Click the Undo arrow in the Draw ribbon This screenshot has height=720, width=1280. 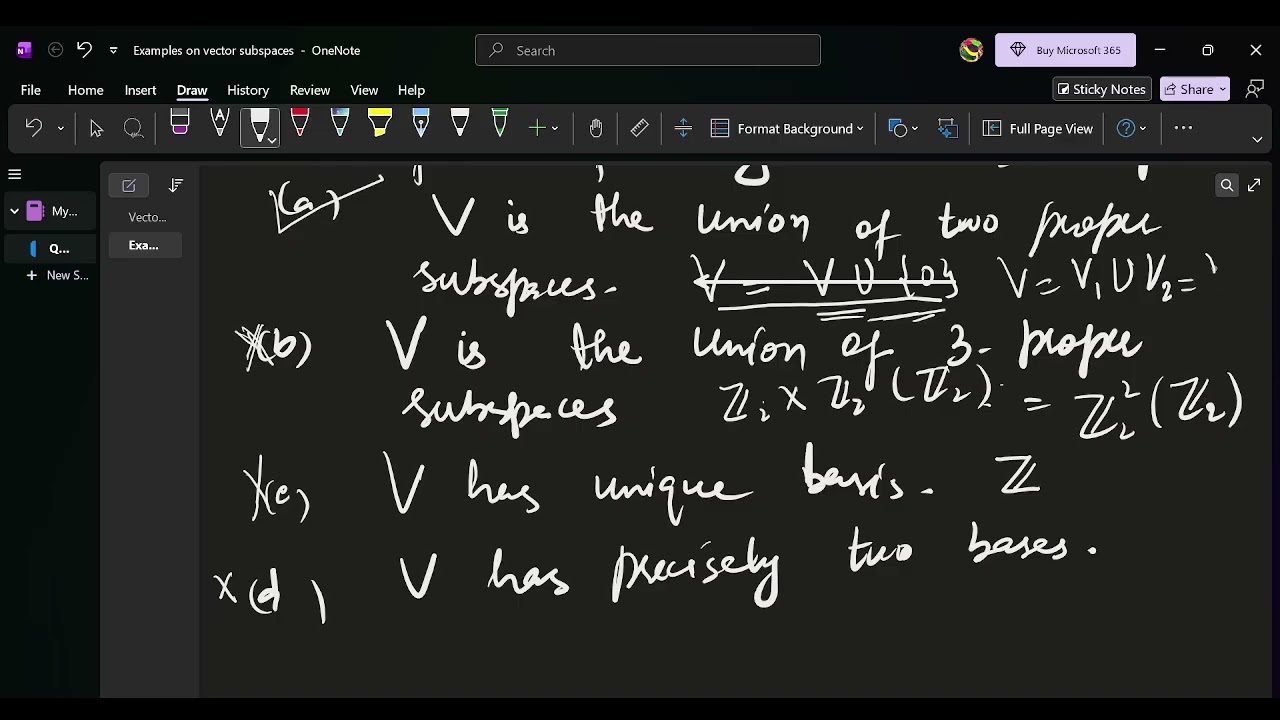click(33, 128)
